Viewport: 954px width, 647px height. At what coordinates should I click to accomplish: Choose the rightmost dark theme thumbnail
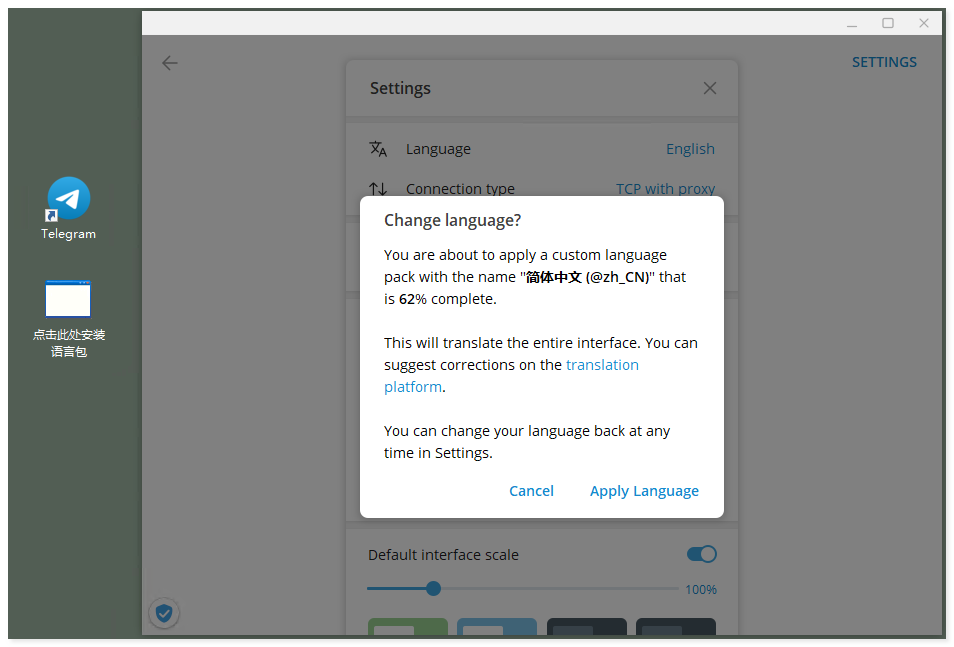pos(675,627)
